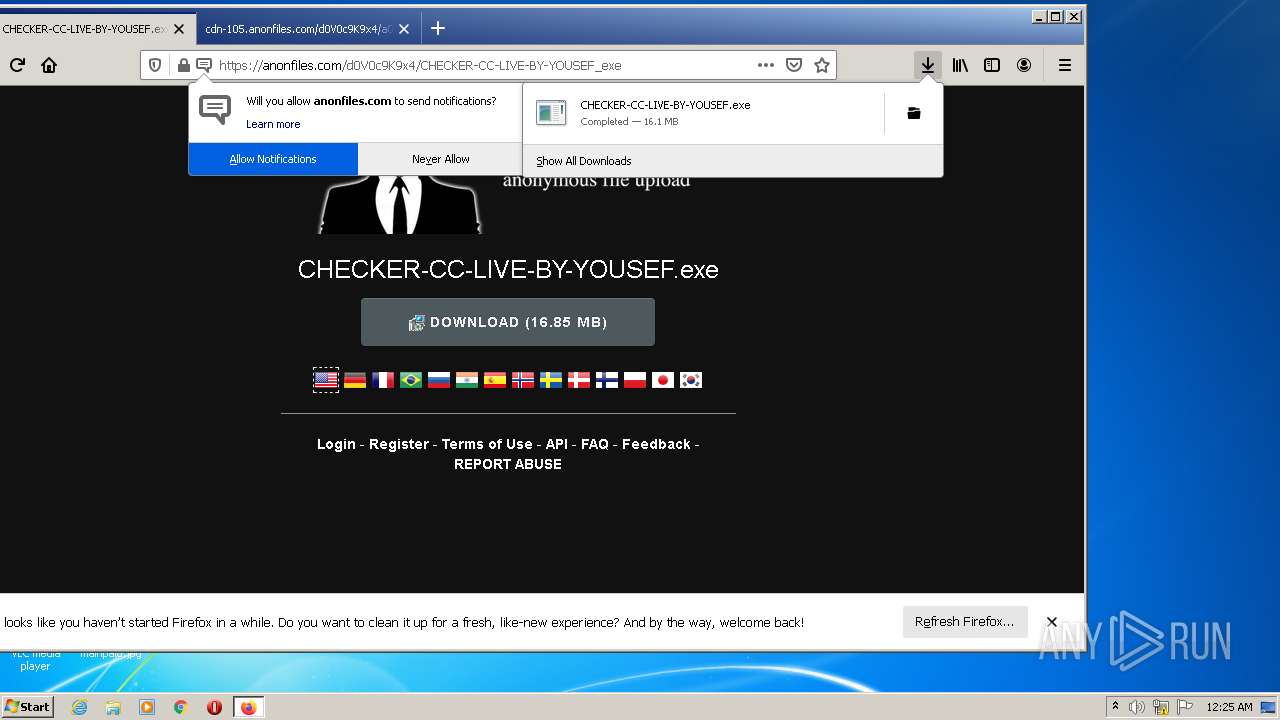Select French flag language
Screen dimensions: 1280x720
pyautogui.click(x=383, y=380)
